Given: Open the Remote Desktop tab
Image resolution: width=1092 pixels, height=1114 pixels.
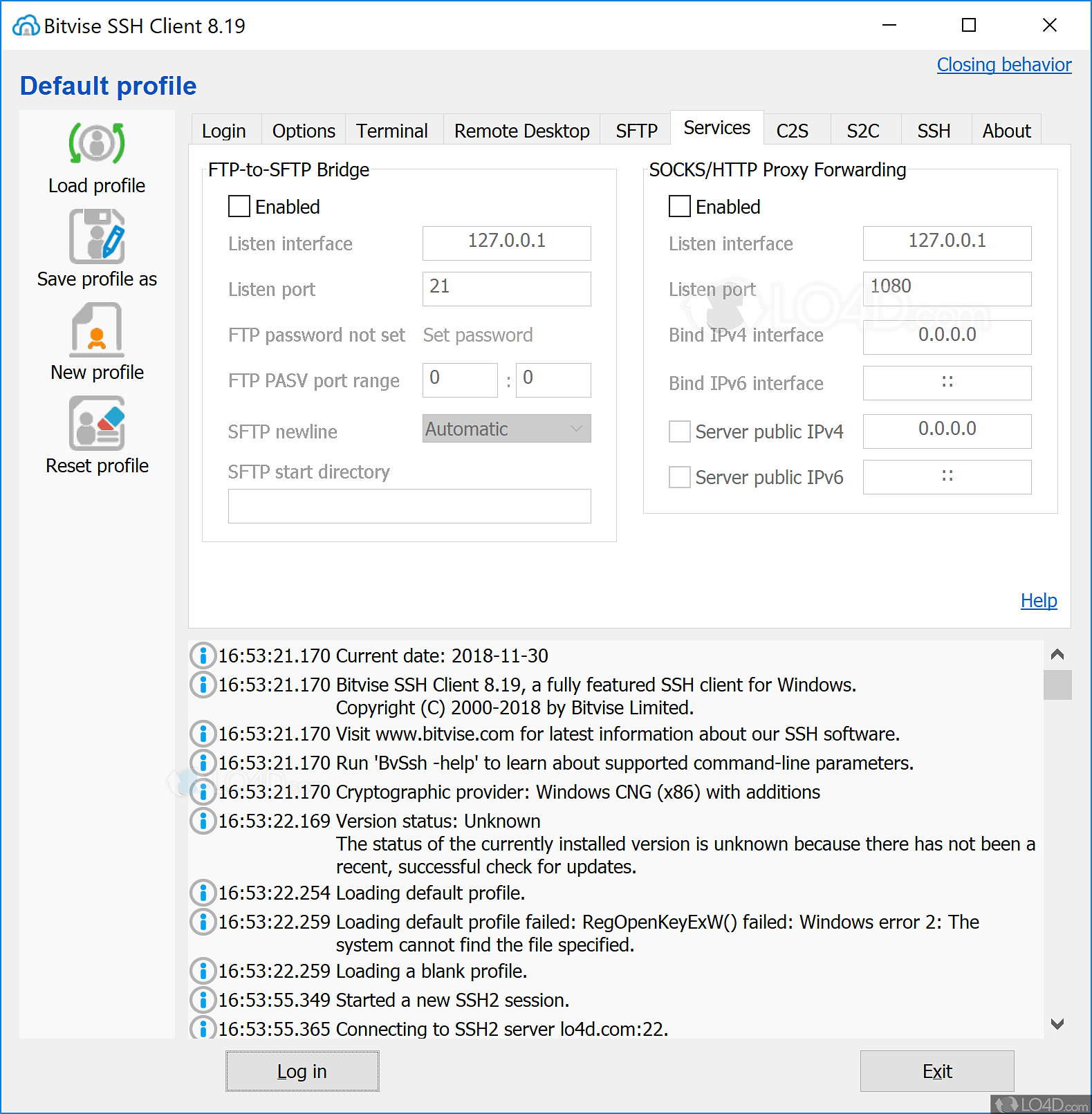Looking at the screenshot, I should (522, 130).
